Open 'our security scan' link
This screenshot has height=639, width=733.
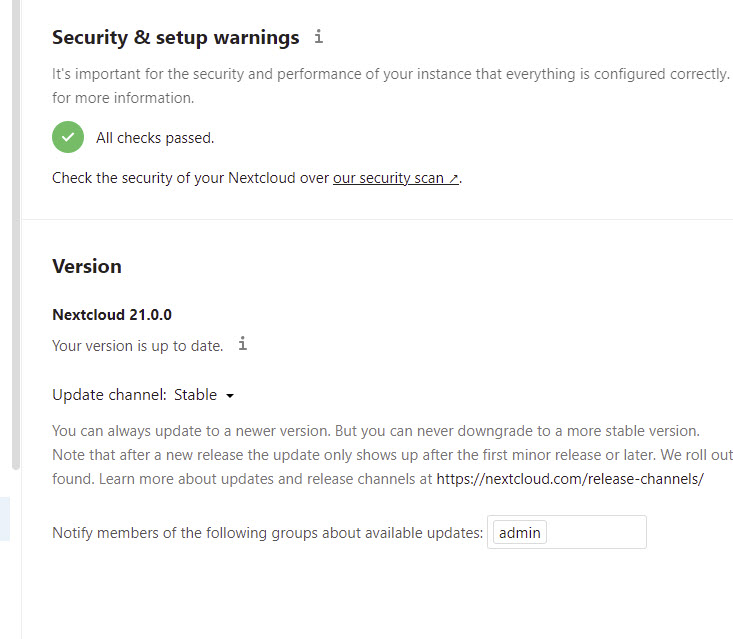coord(396,178)
